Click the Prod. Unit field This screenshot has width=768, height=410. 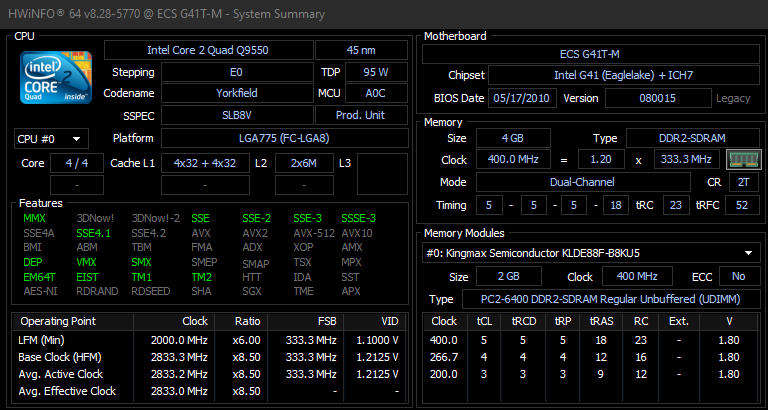click(361, 116)
